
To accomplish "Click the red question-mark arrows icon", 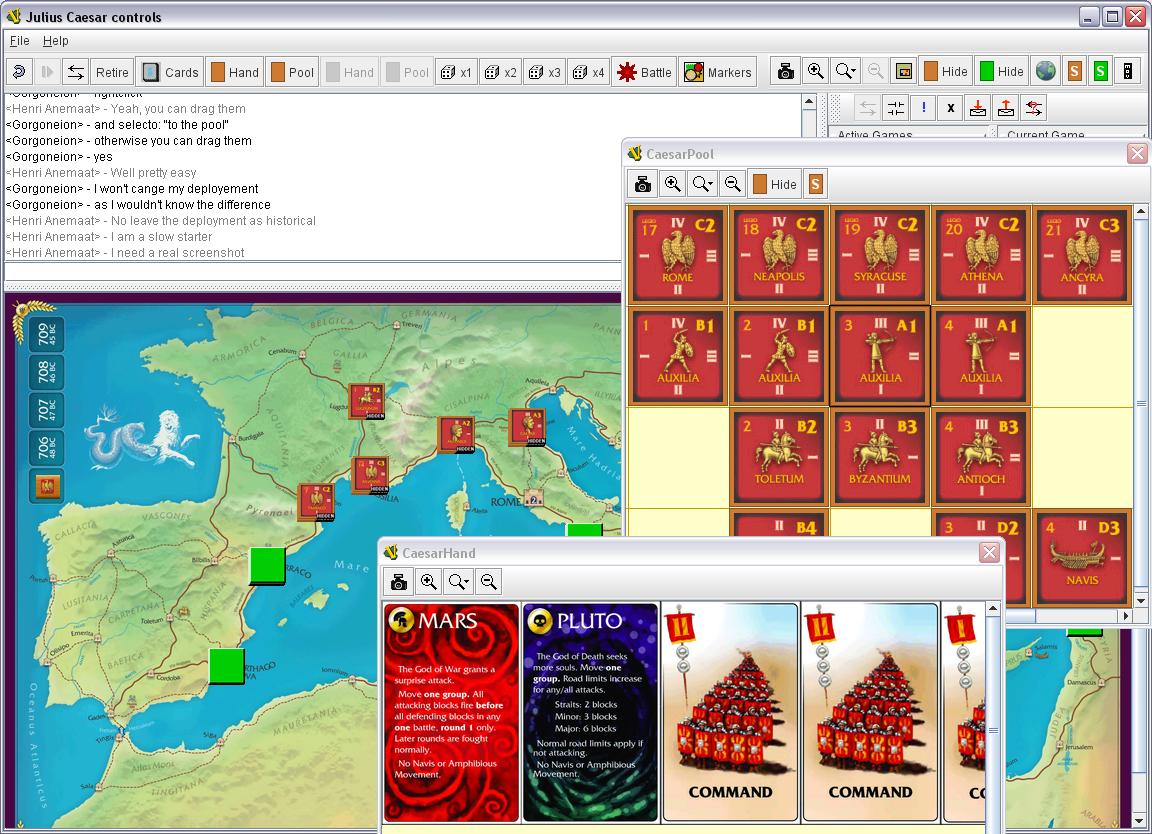I will tap(1034, 108).
